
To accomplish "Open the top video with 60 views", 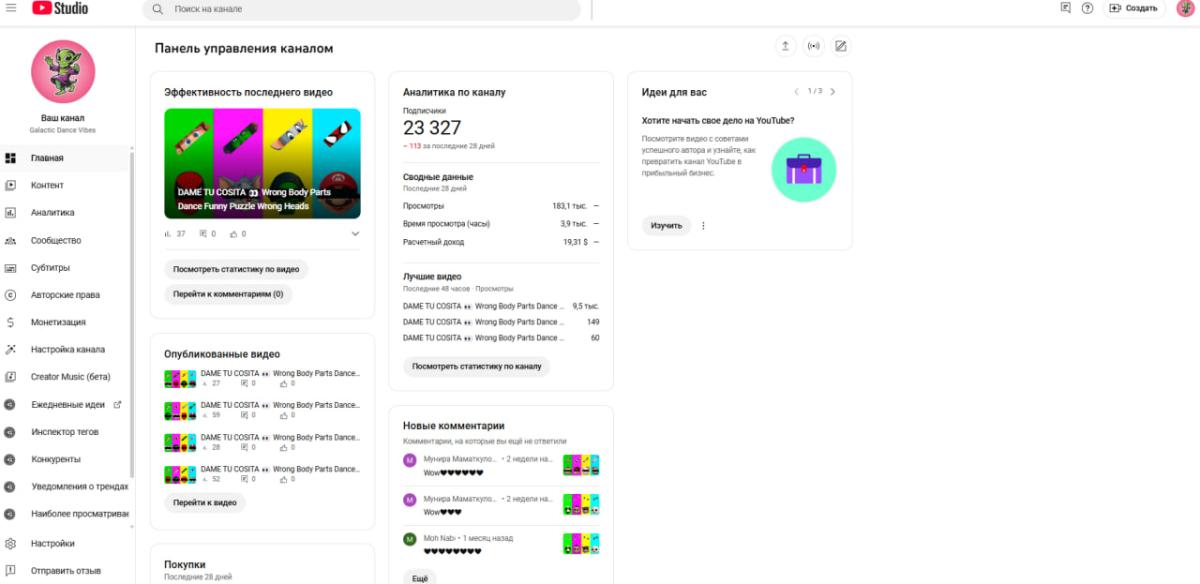I will coord(501,338).
